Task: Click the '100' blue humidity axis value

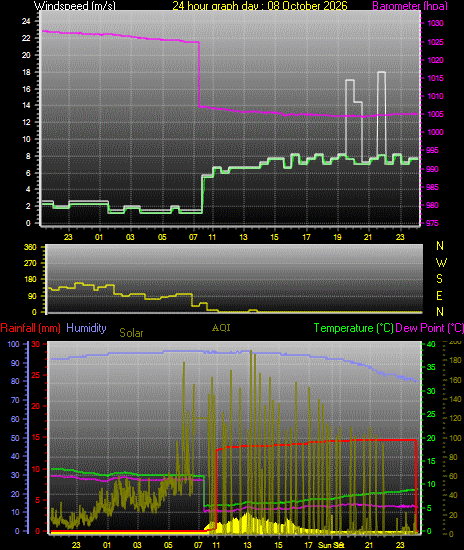Action: (13, 344)
